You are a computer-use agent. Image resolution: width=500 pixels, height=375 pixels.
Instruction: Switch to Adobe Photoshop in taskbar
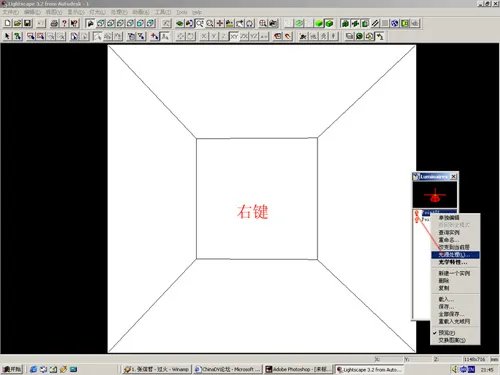coord(298,369)
